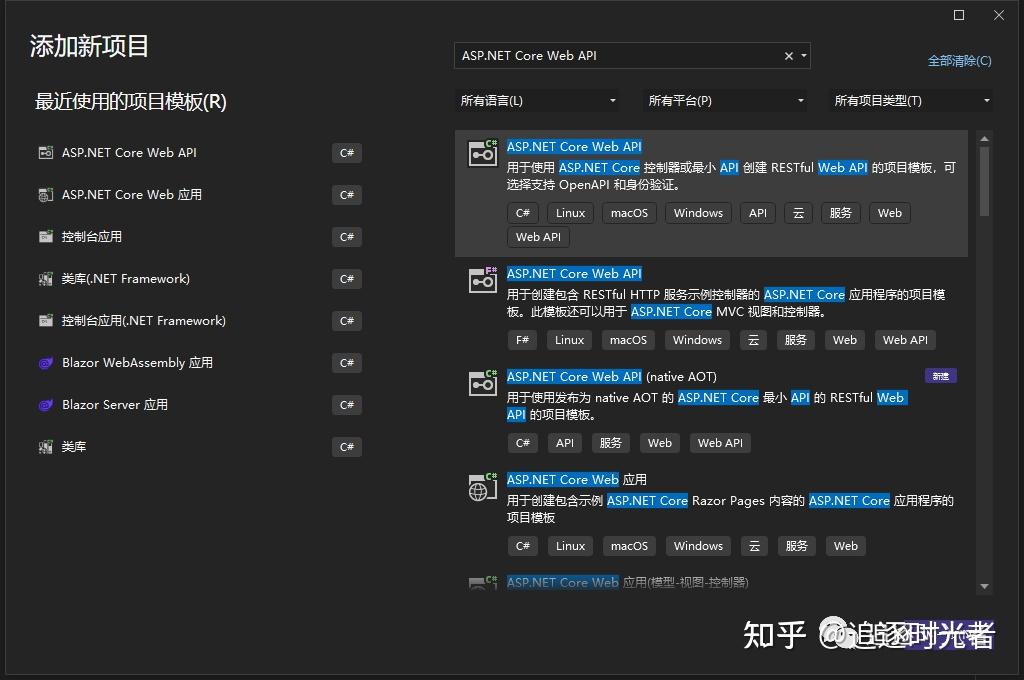Image resolution: width=1024 pixels, height=680 pixels.
Task: Open the 所有语言(L) dropdown
Action: (x=537, y=100)
